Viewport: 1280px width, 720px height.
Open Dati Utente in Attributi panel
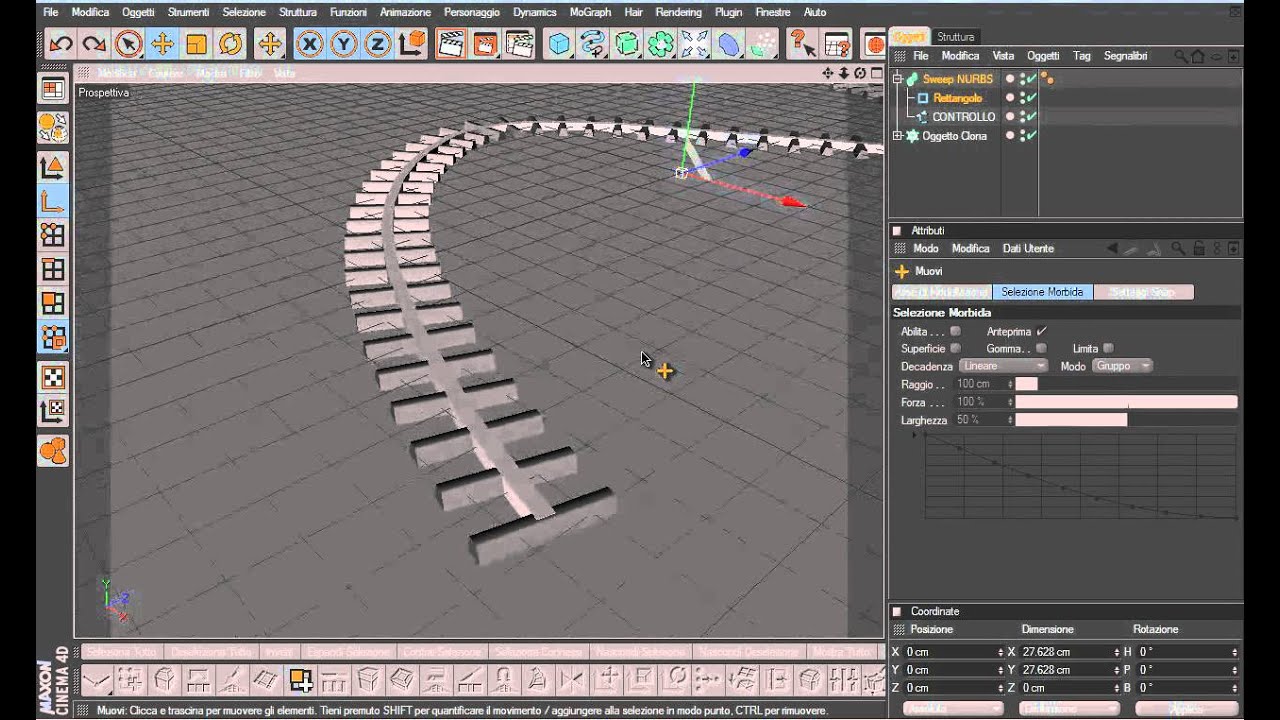pyautogui.click(x=1028, y=248)
